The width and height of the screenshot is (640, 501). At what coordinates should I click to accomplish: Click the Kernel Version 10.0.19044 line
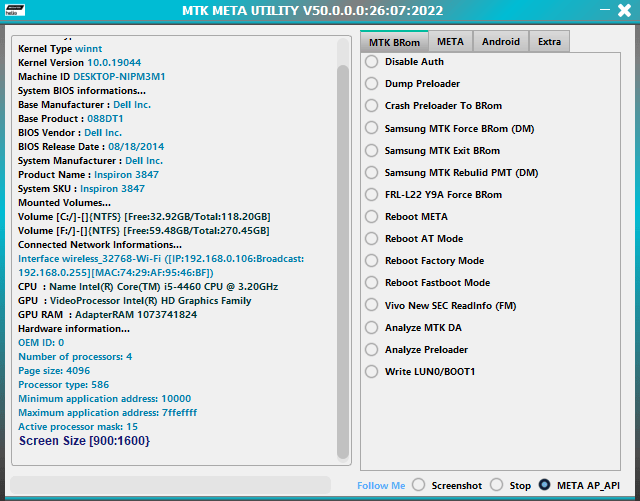80,63
